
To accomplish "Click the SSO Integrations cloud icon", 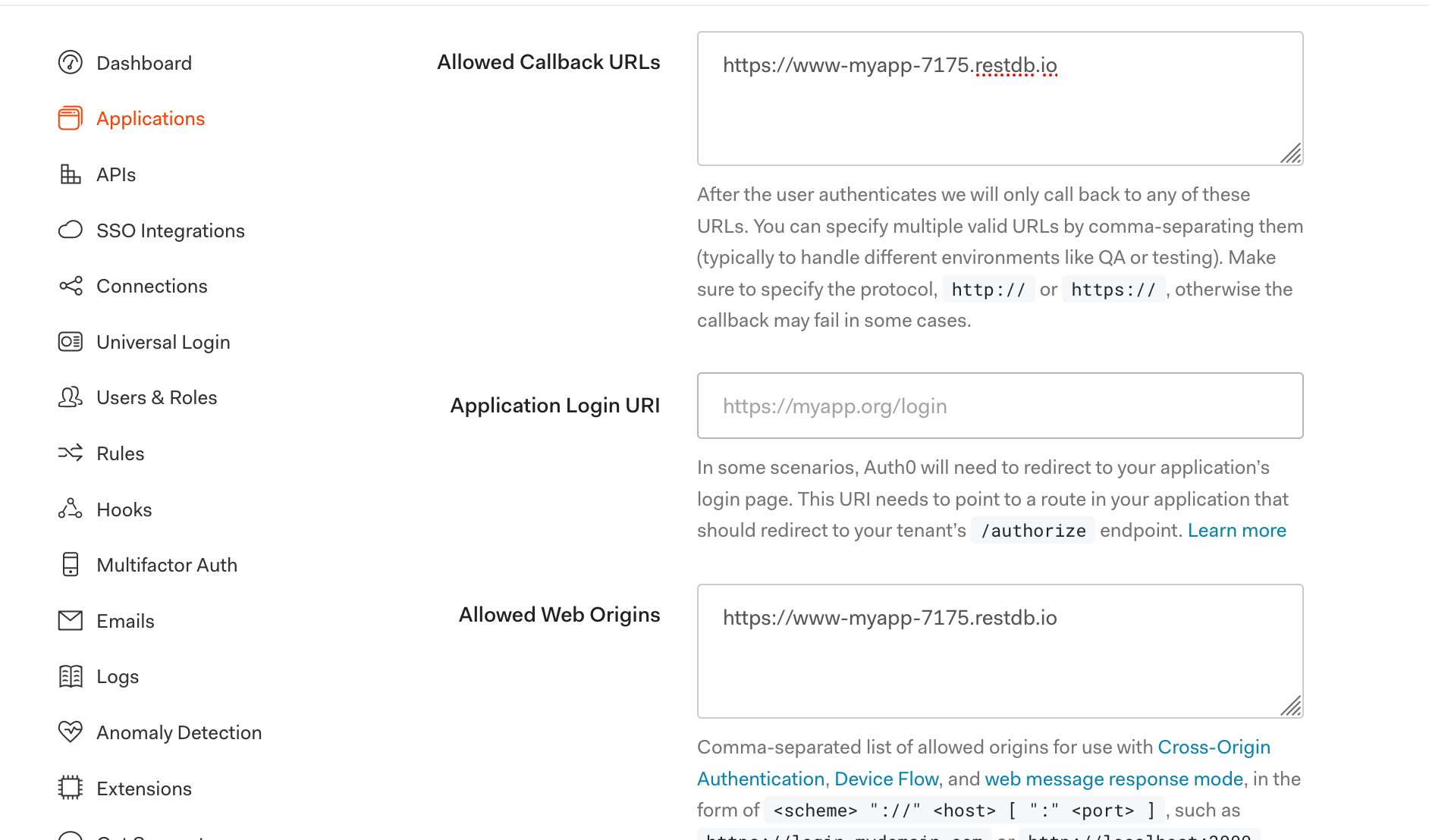I will tap(71, 230).
